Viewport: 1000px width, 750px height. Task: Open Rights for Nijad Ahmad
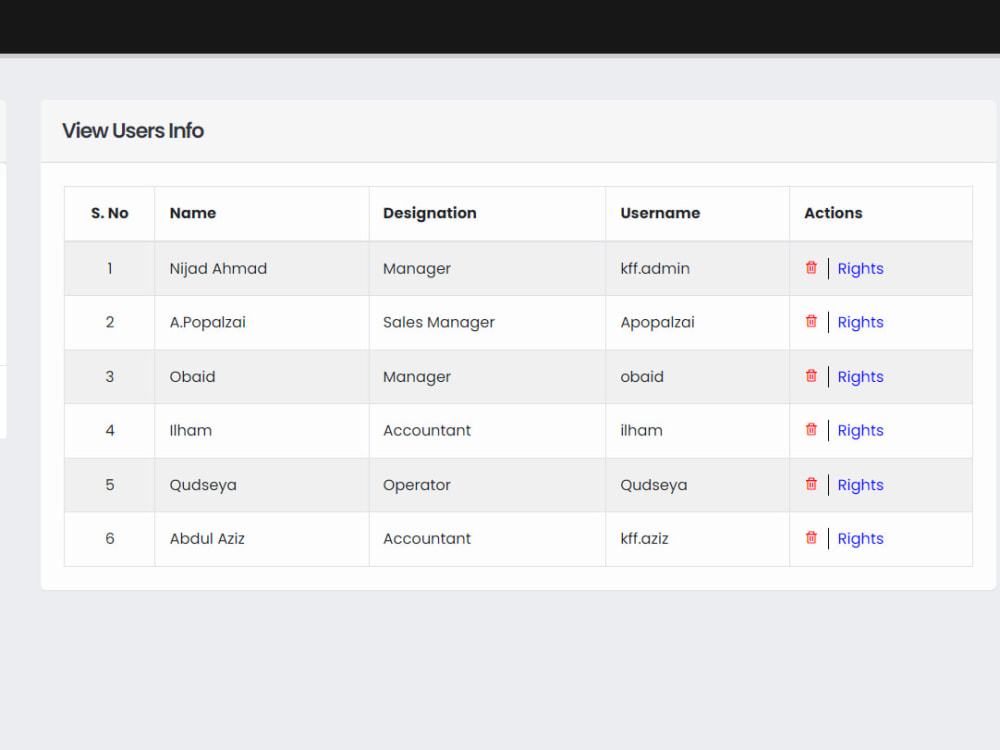pyautogui.click(x=860, y=268)
